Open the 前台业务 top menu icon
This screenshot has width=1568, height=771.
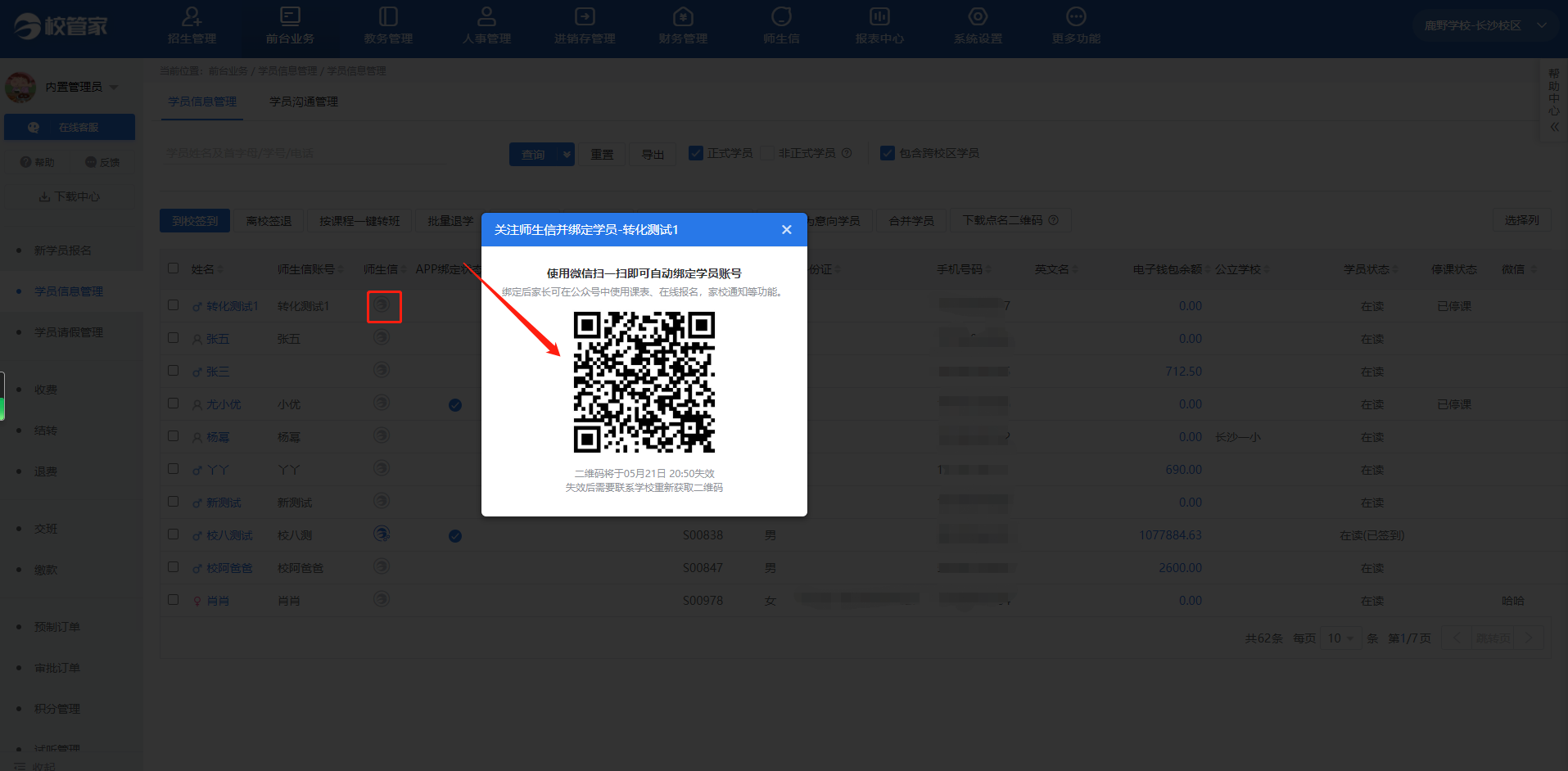290,16
